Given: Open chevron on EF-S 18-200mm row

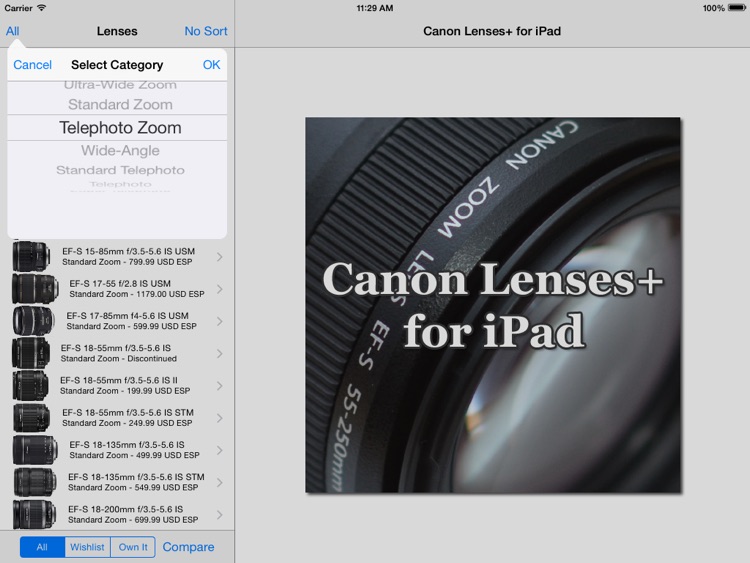Looking at the screenshot, I should pos(220,515).
